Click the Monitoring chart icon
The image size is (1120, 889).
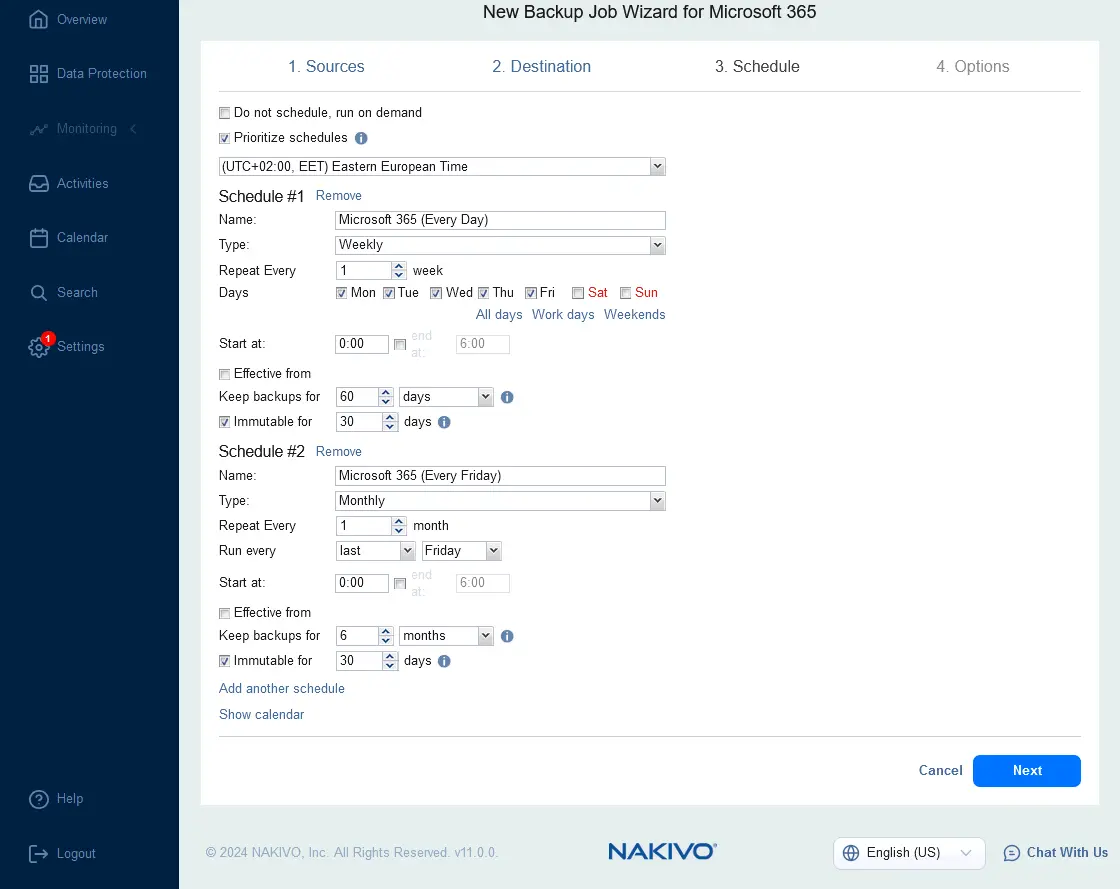(x=39, y=129)
